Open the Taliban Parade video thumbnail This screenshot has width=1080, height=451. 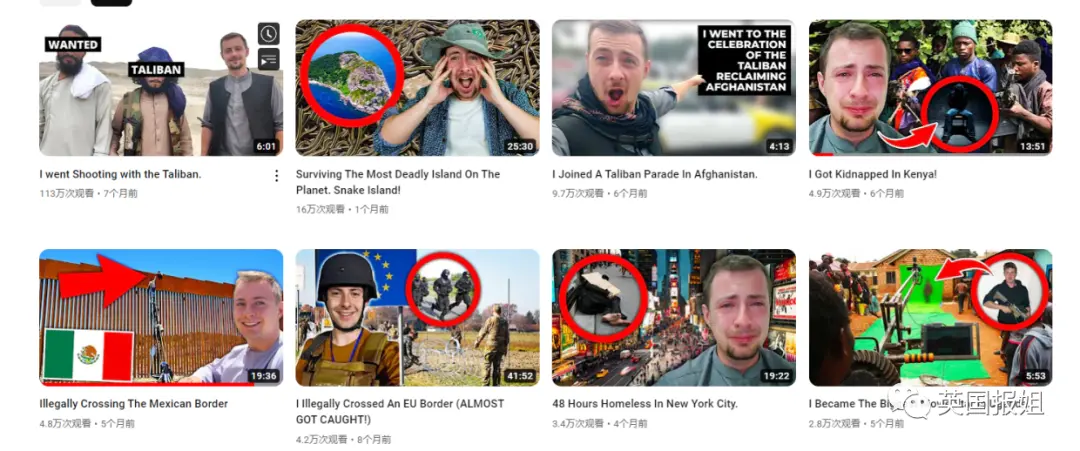(674, 87)
